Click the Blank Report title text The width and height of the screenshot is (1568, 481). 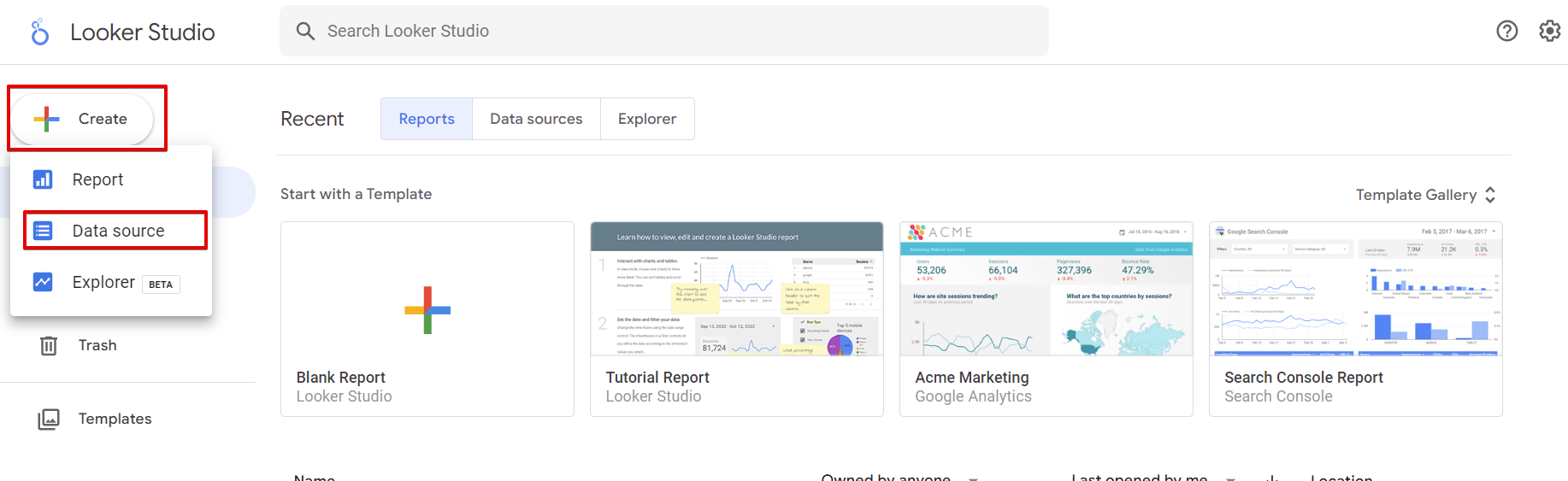(340, 378)
